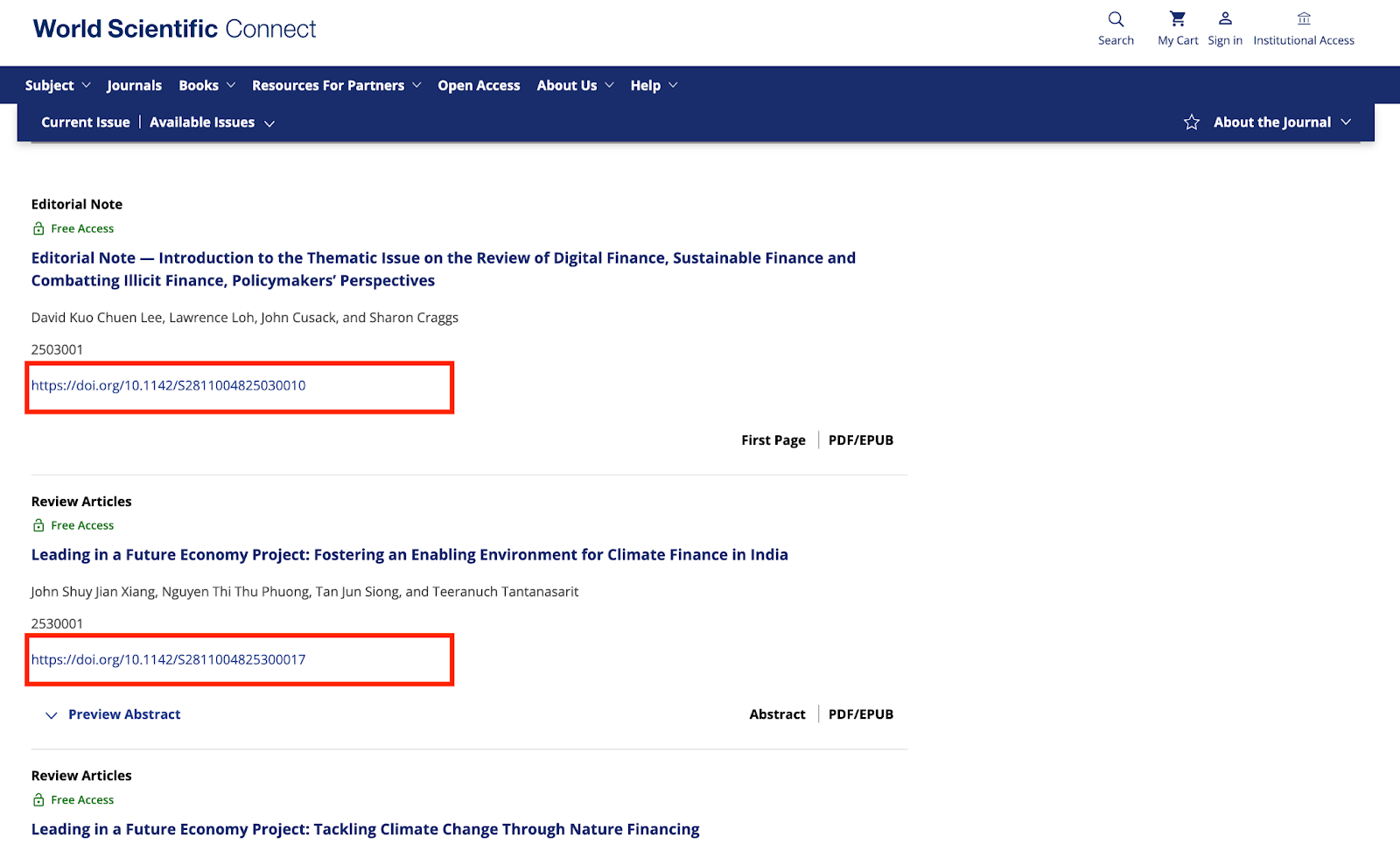The image size is (1400, 858).
Task: Open Institutional Access building icon
Action: [1304, 19]
